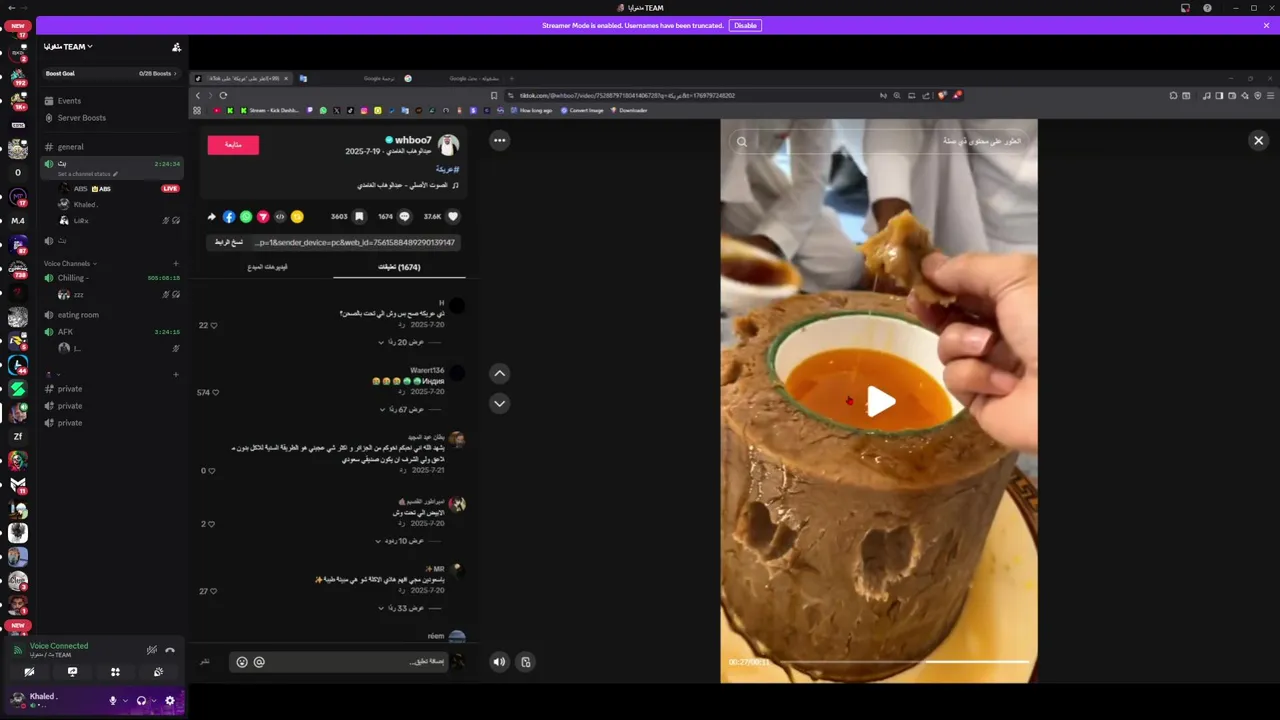Go to previous video with up chevron
This screenshot has width=1280, height=720.
click(x=500, y=373)
